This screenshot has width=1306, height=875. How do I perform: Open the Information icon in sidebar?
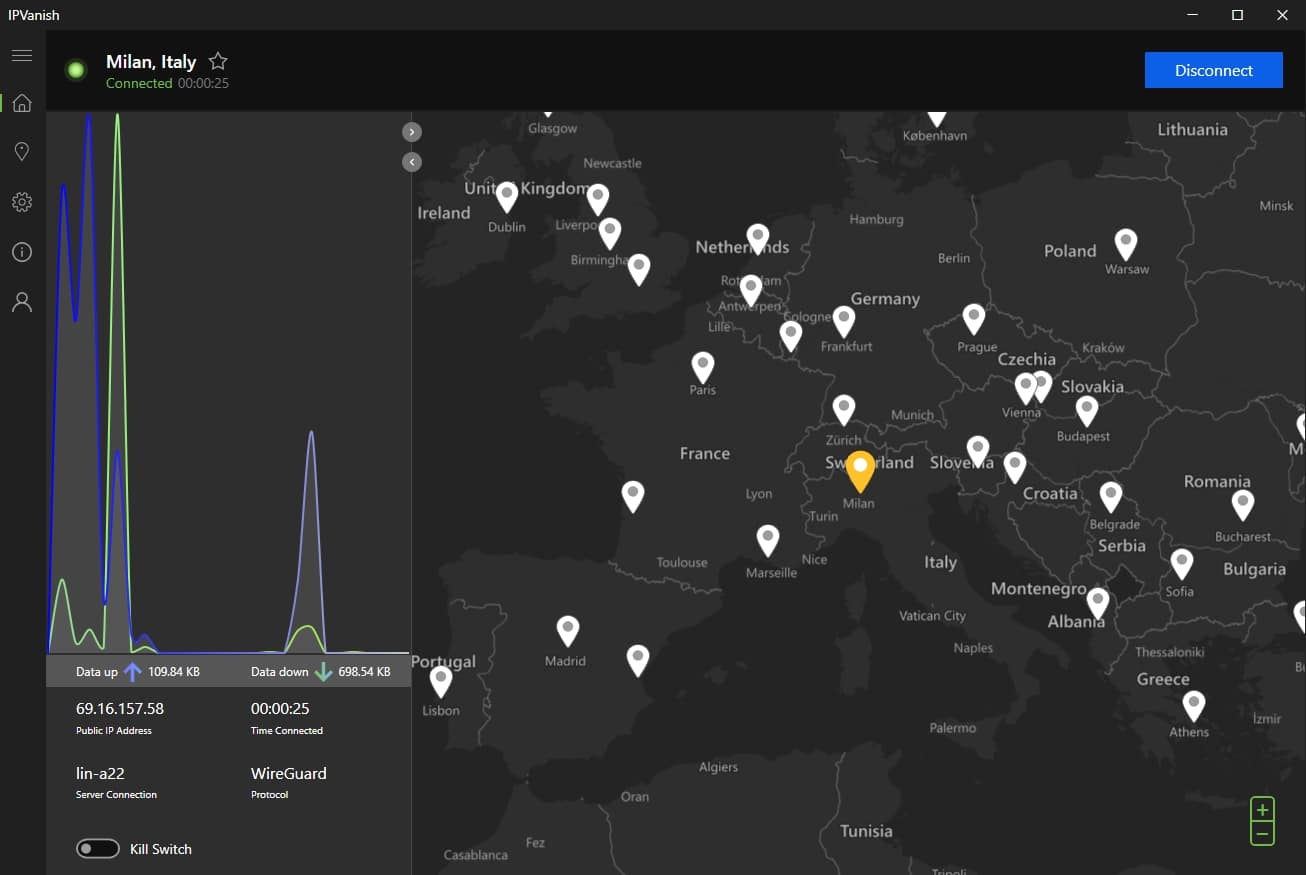coord(22,252)
